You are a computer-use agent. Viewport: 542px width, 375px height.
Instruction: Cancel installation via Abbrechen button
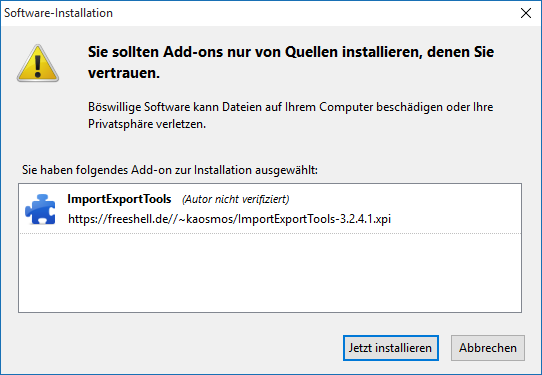click(488, 348)
